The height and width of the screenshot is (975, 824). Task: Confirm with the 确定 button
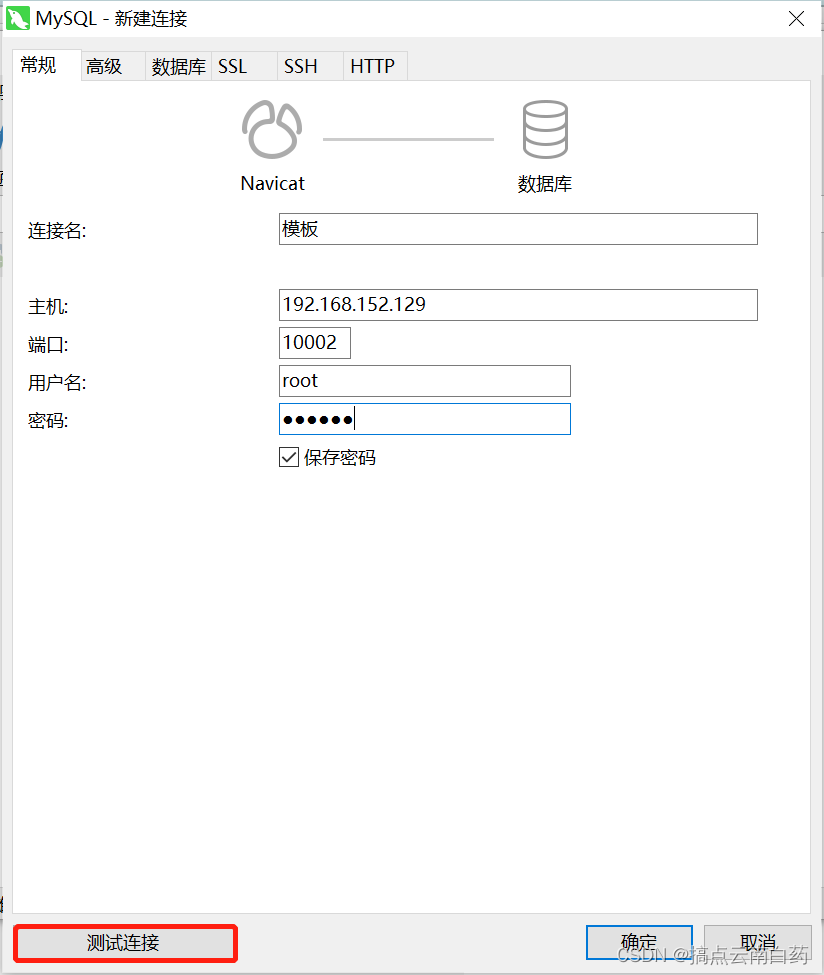click(x=639, y=943)
